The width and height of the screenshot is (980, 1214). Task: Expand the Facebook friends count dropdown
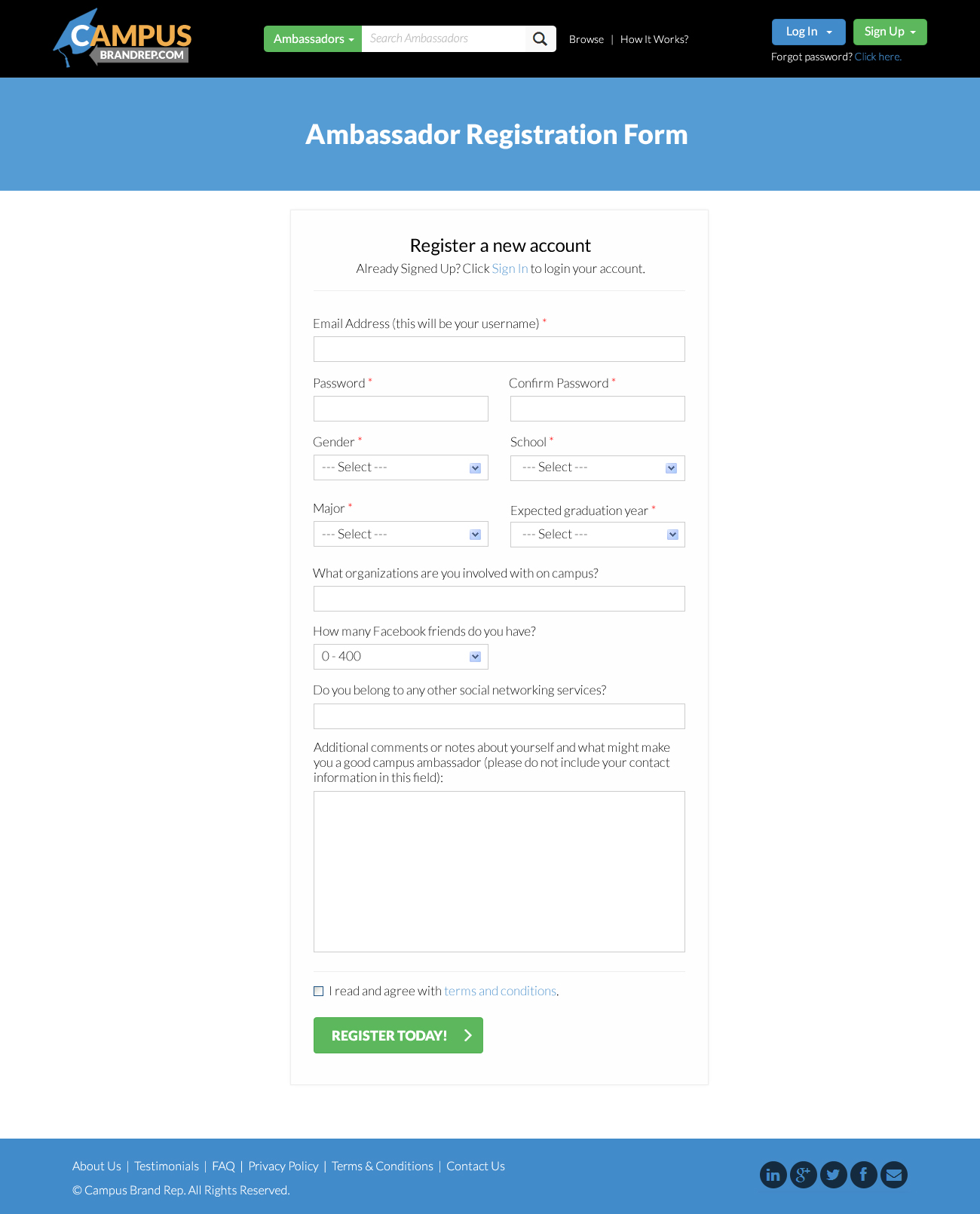pos(401,657)
